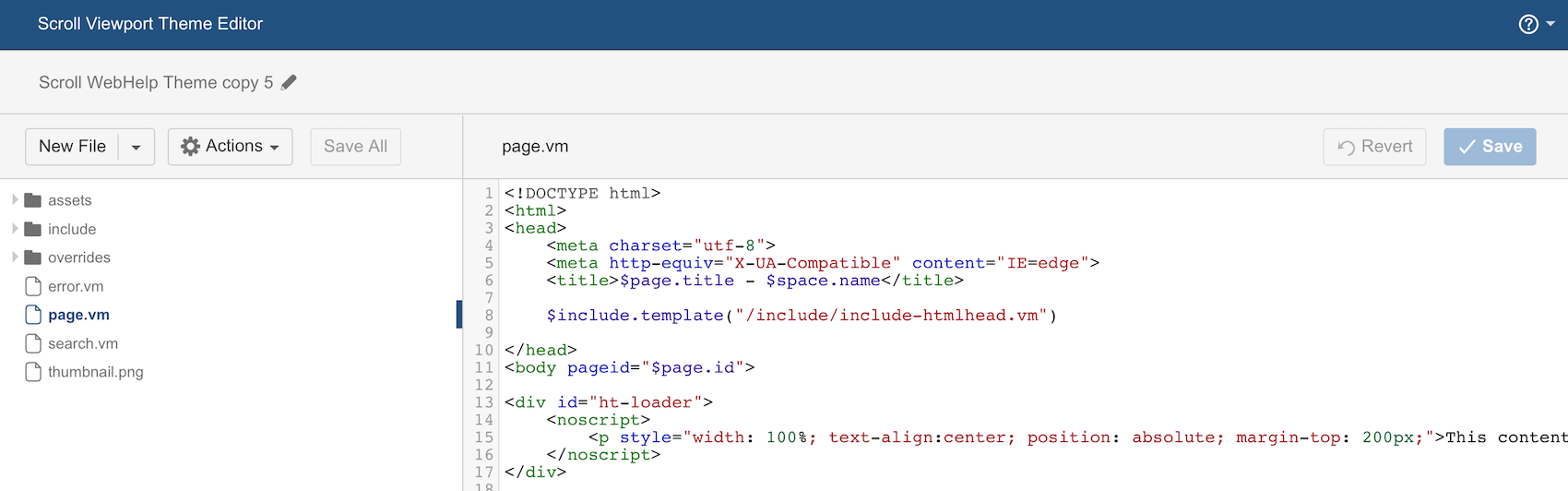Open the caret next to the help icon
Screen dimensions: 1568x491
tap(1550, 24)
